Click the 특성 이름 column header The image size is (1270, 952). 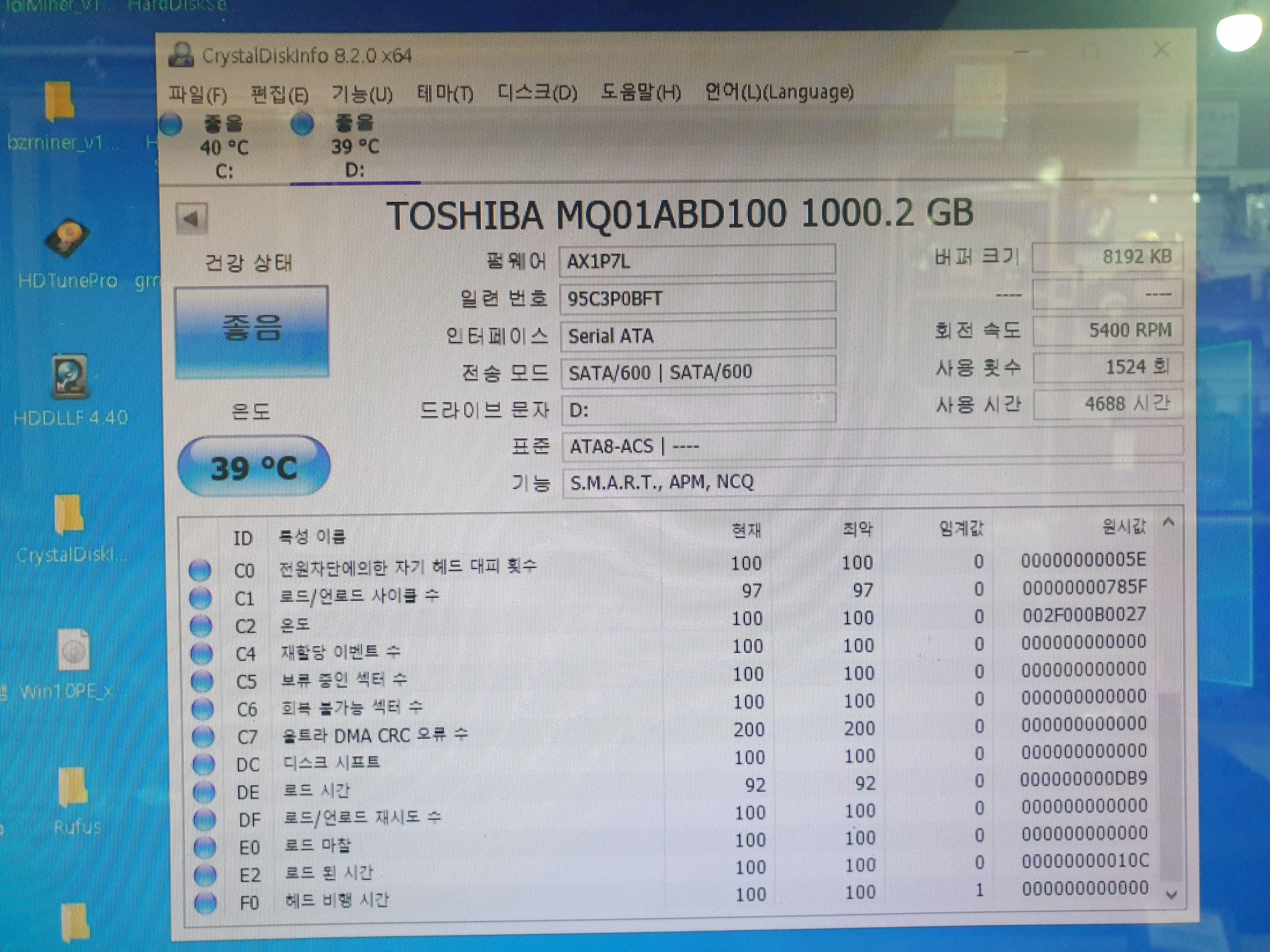click(312, 536)
